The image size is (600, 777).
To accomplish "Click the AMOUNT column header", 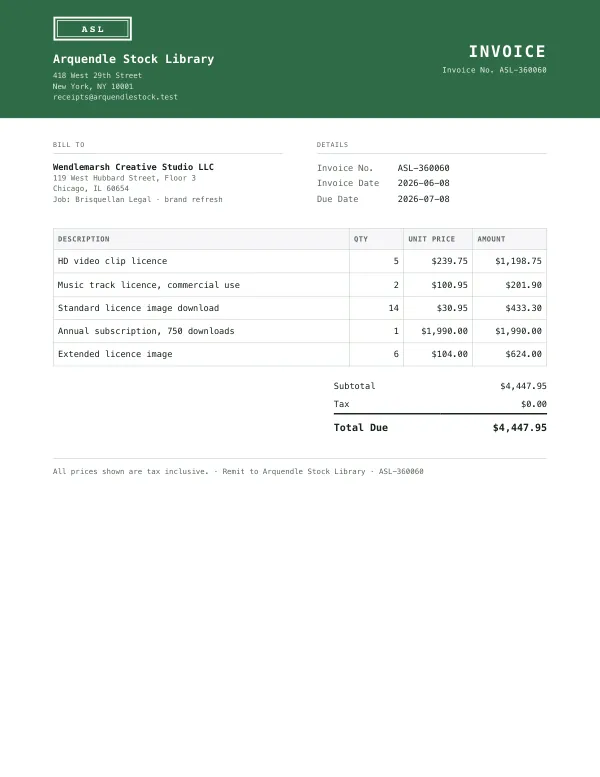I will pos(491,239).
